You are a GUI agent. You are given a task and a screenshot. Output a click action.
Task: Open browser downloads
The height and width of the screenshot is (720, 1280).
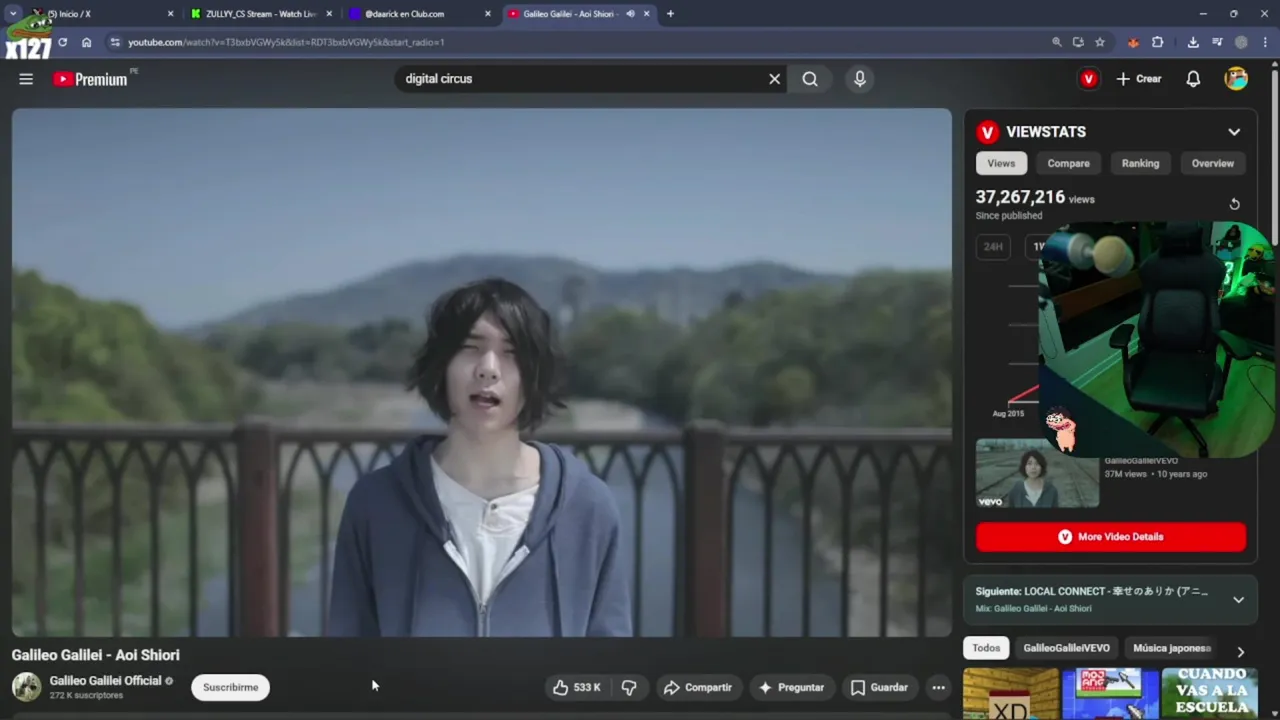click(x=1193, y=42)
